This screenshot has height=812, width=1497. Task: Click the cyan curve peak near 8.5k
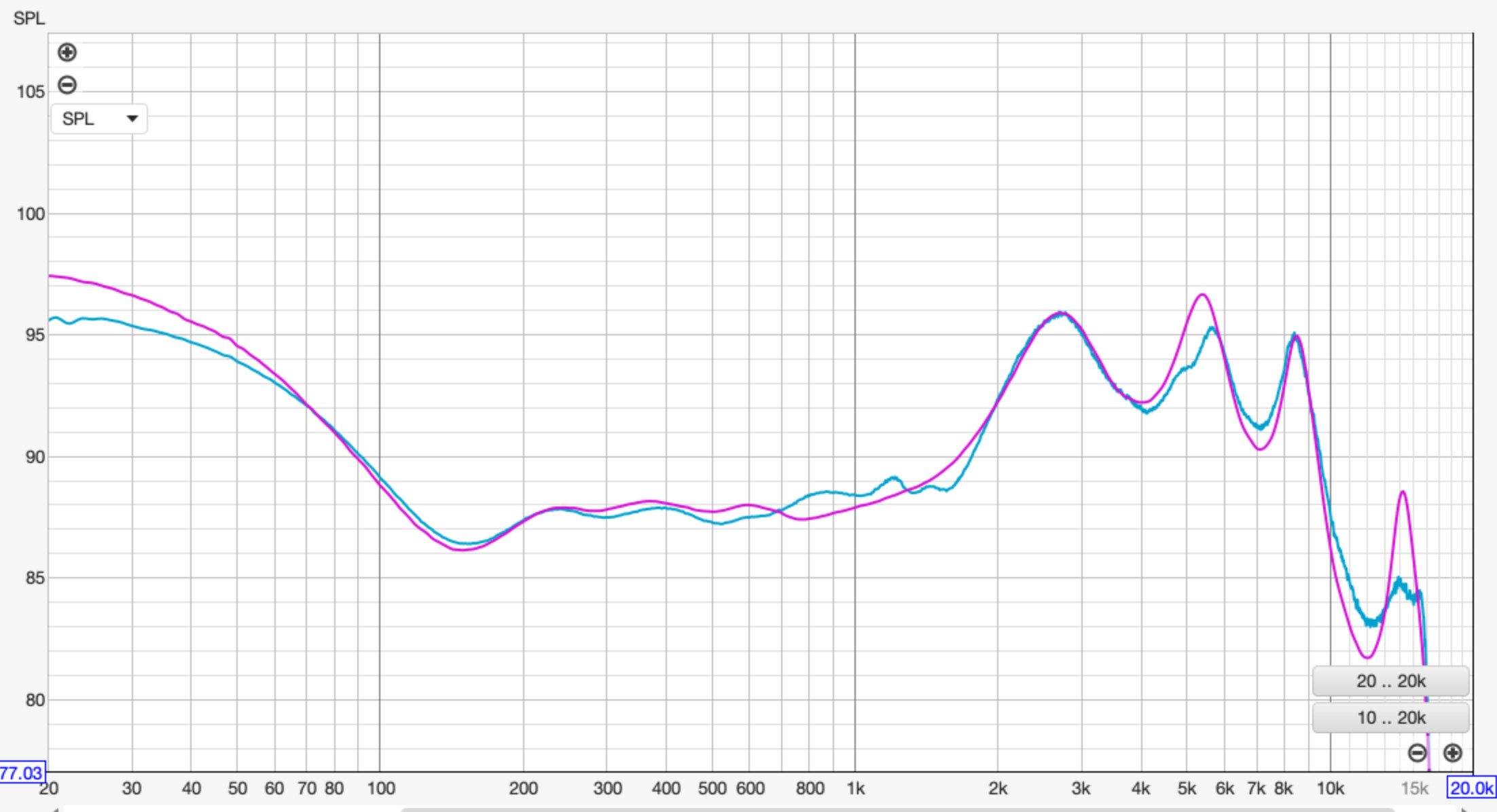coord(1295,334)
